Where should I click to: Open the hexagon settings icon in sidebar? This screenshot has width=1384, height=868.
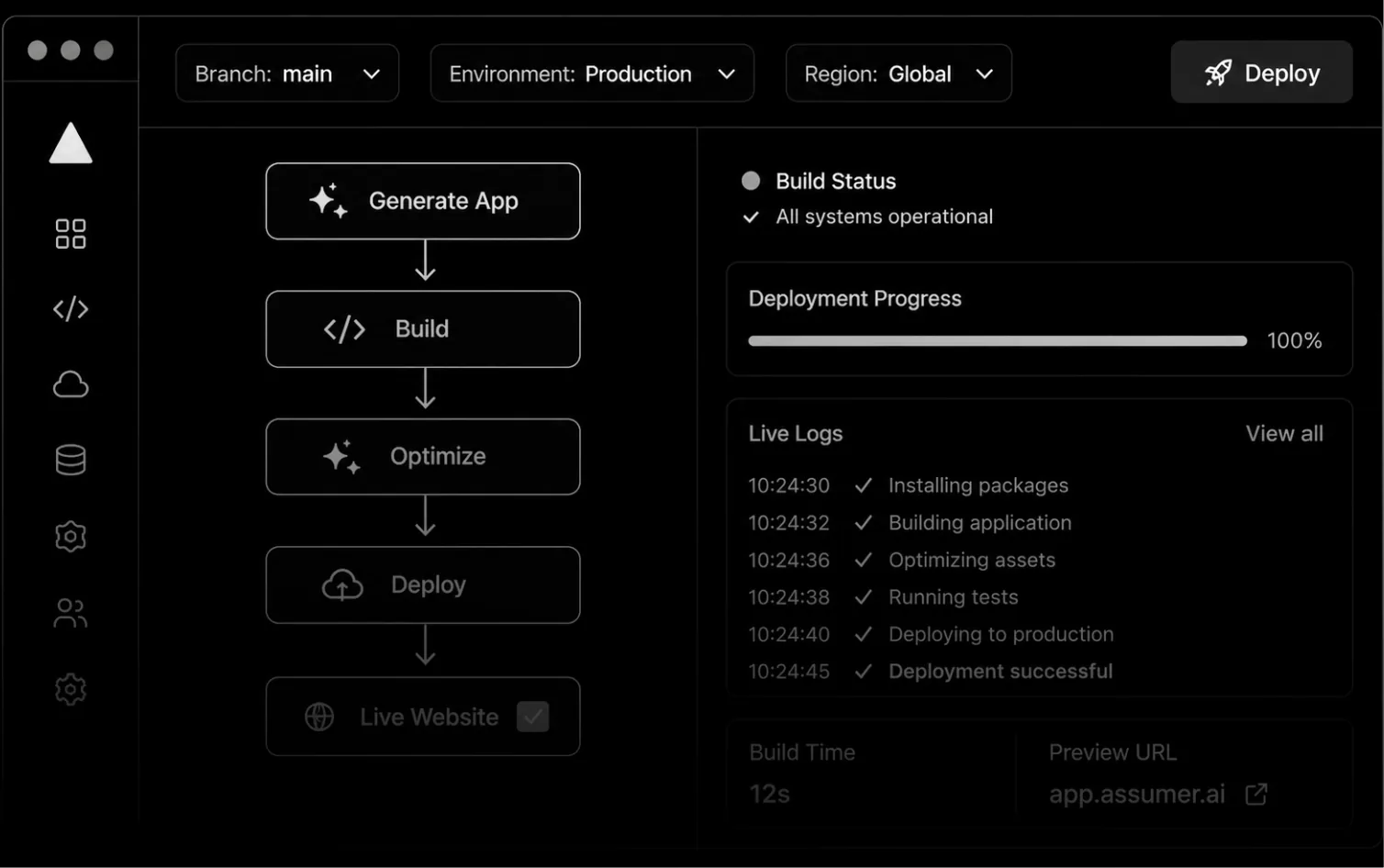point(71,536)
